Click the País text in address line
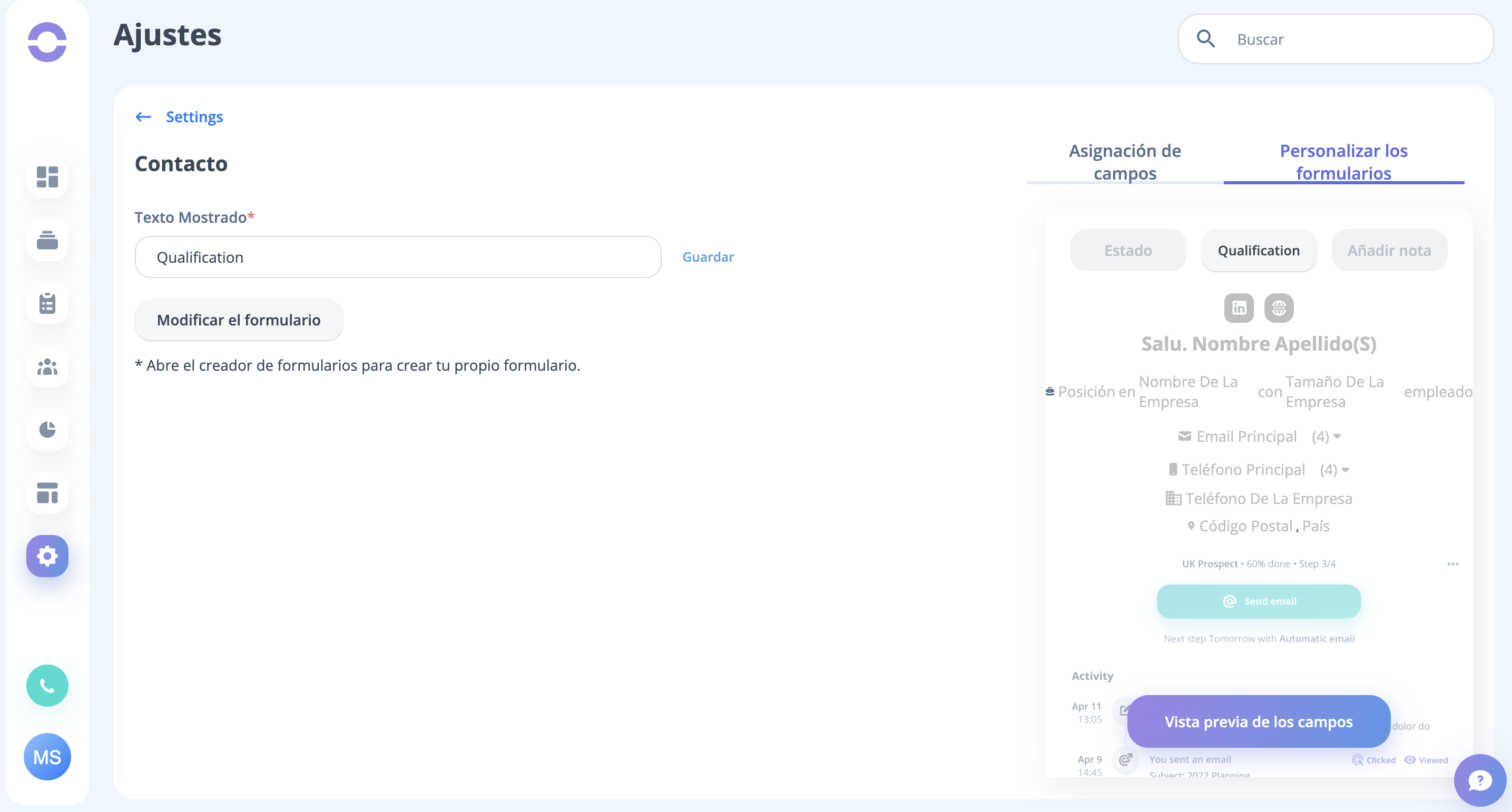This screenshot has height=812, width=1512. [x=1315, y=526]
